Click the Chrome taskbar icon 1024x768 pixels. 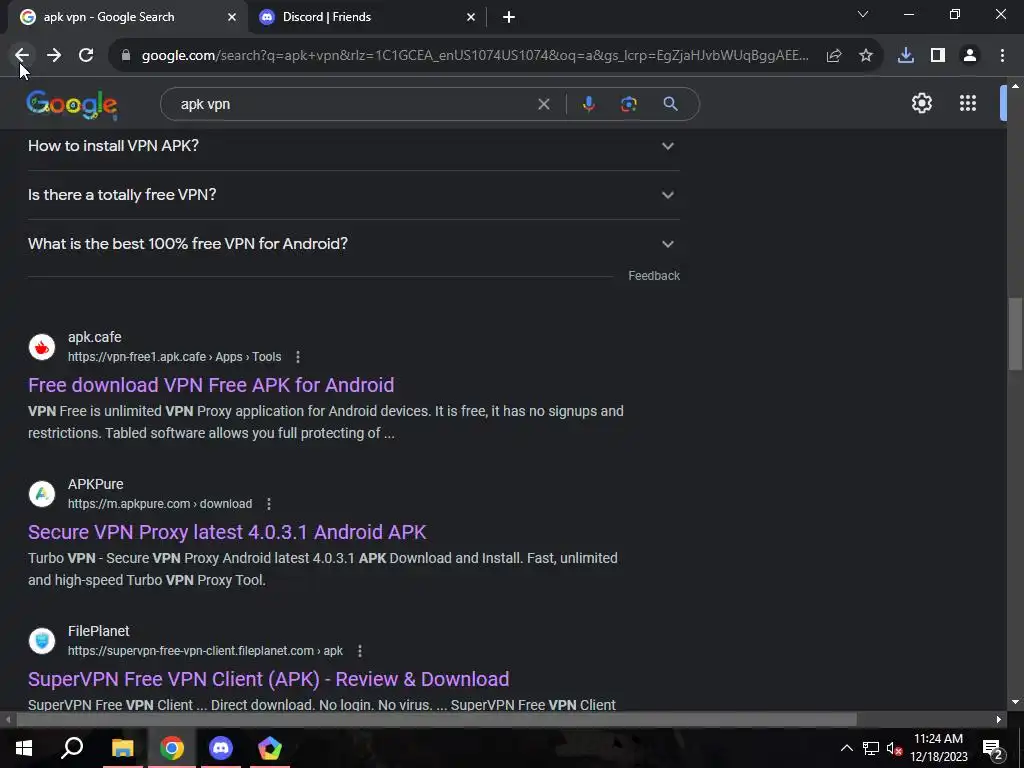pos(172,748)
